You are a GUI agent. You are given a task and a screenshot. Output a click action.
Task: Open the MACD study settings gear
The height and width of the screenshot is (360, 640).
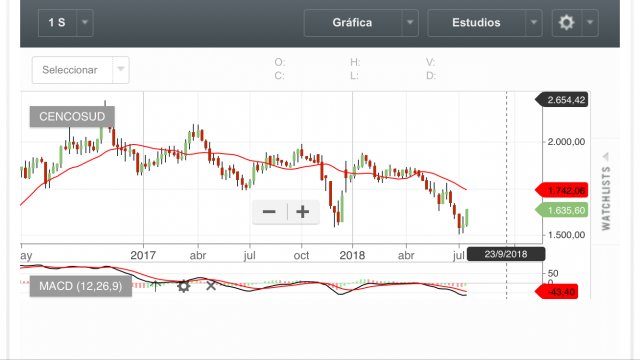(x=184, y=286)
